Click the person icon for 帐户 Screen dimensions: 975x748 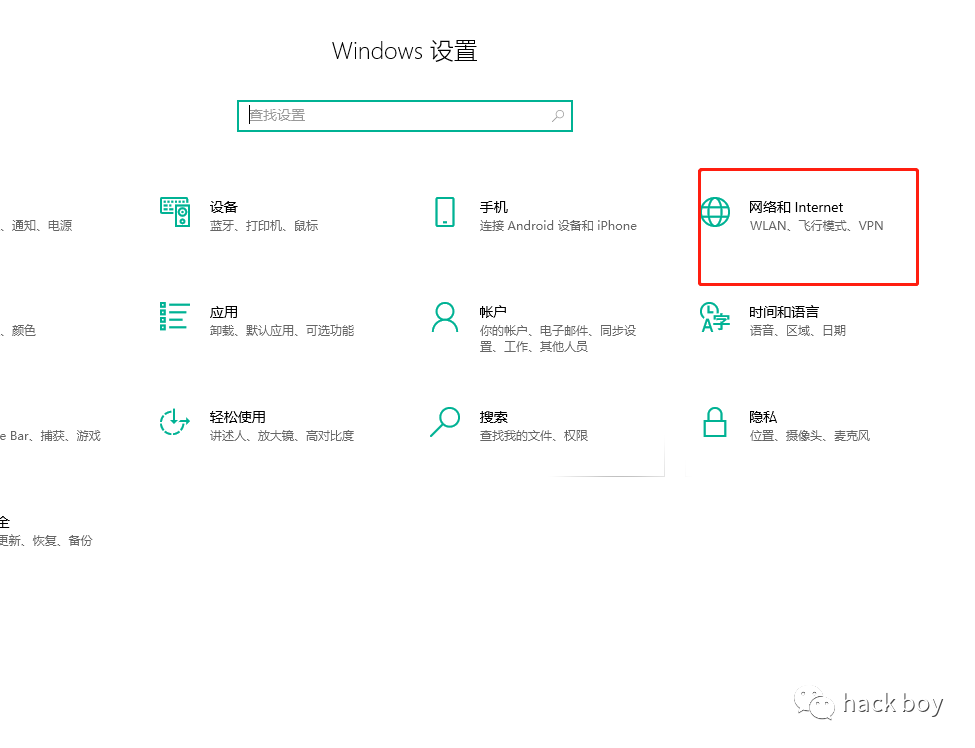pyautogui.click(x=445, y=318)
